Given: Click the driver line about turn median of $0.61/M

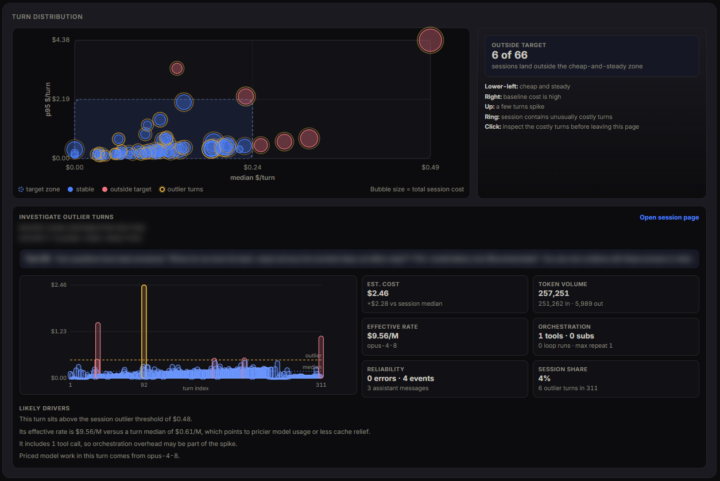Looking at the screenshot, I should (x=194, y=431).
